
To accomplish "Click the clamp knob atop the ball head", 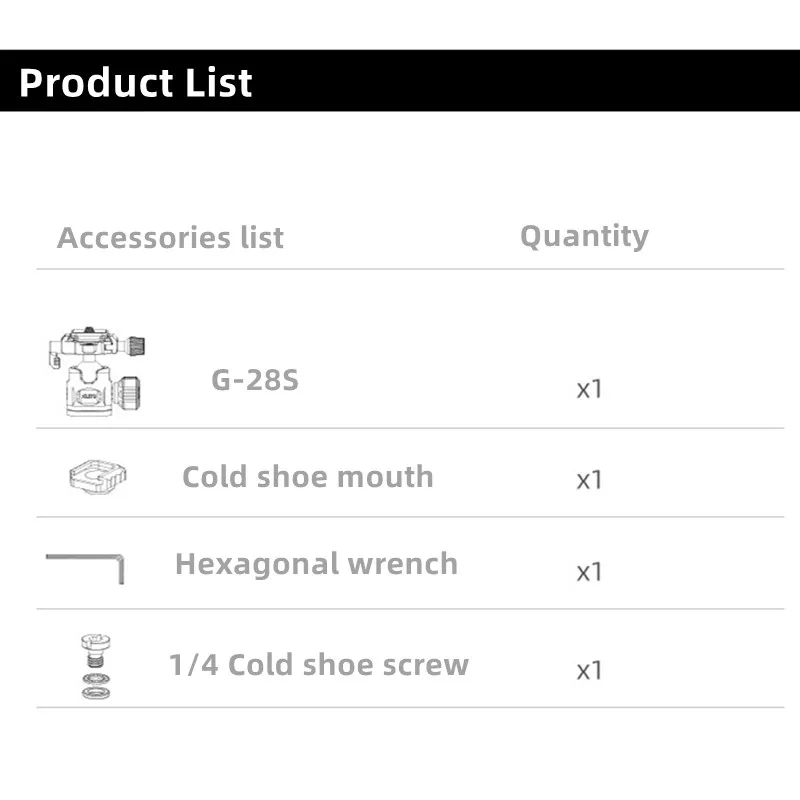I will pyautogui.click(x=138, y=346).
